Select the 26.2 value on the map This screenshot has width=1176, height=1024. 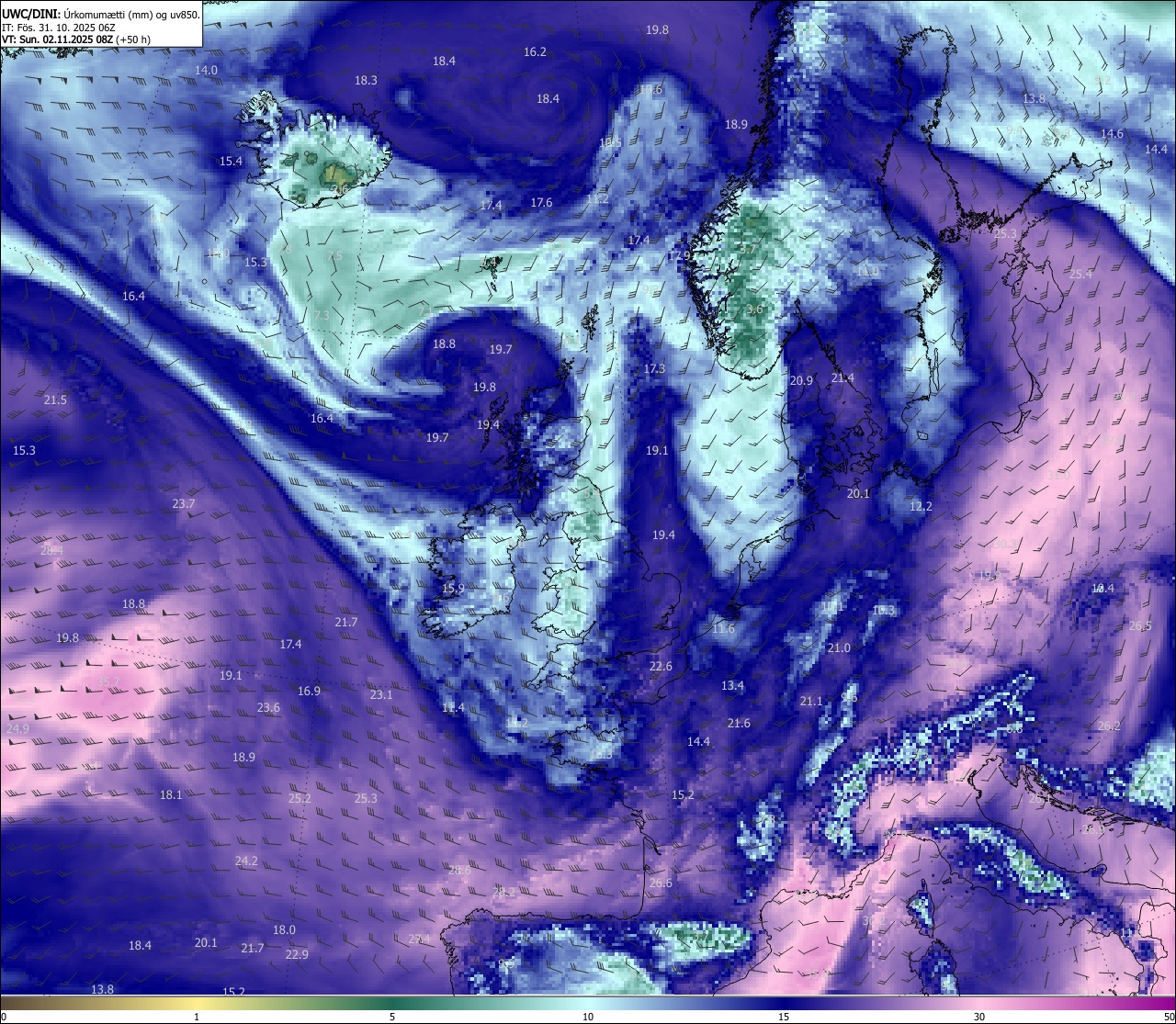click(1109, 726)
